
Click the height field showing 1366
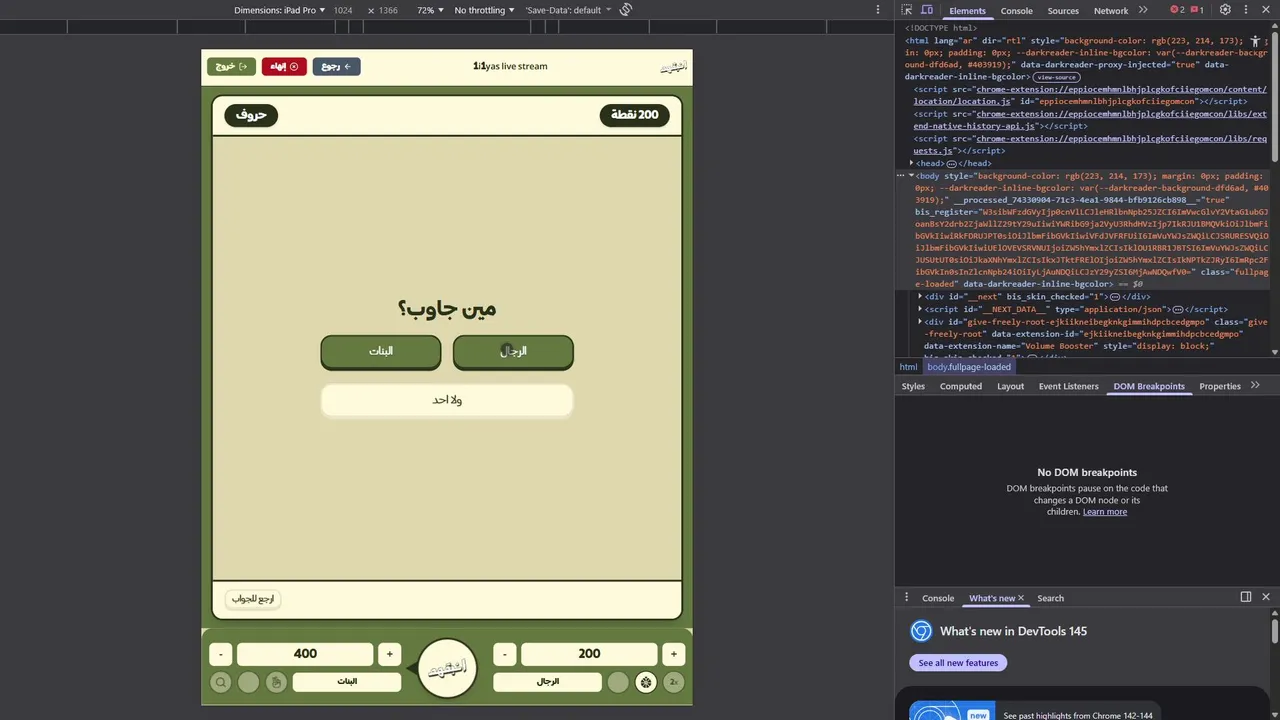(x=388, y=10)
